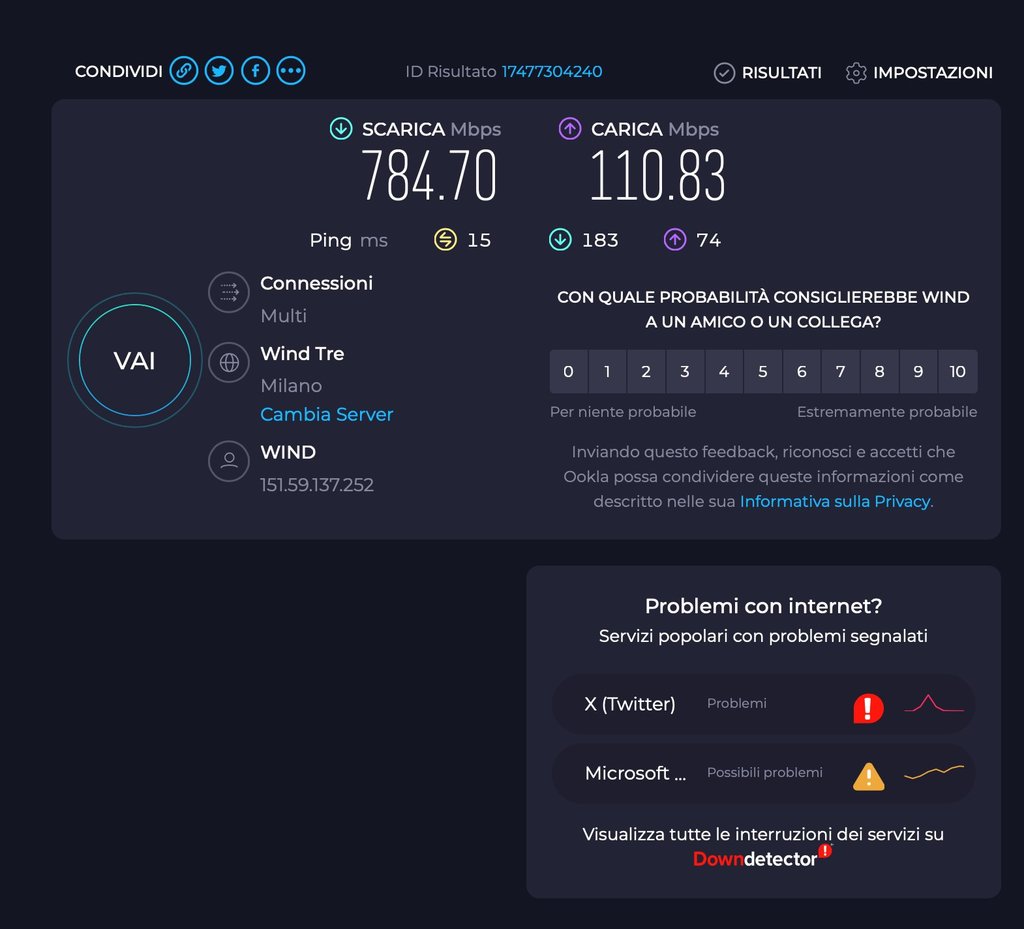Open the Microsoft possible problems row
This screenshot has height=929, width=1024.
pos(763,773)
